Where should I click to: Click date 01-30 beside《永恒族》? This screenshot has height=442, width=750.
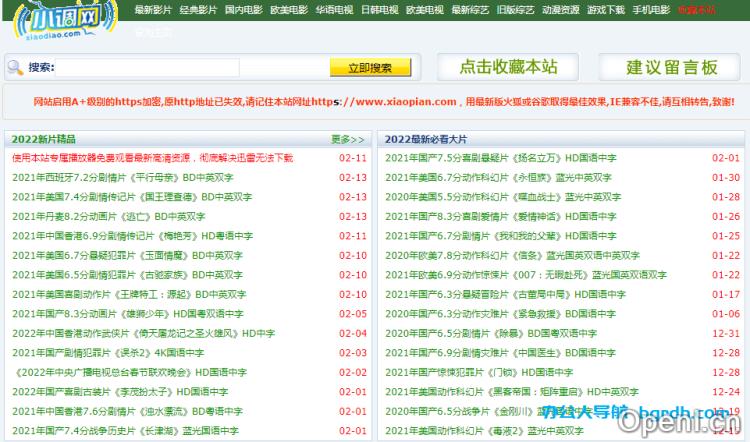(726, 177)
